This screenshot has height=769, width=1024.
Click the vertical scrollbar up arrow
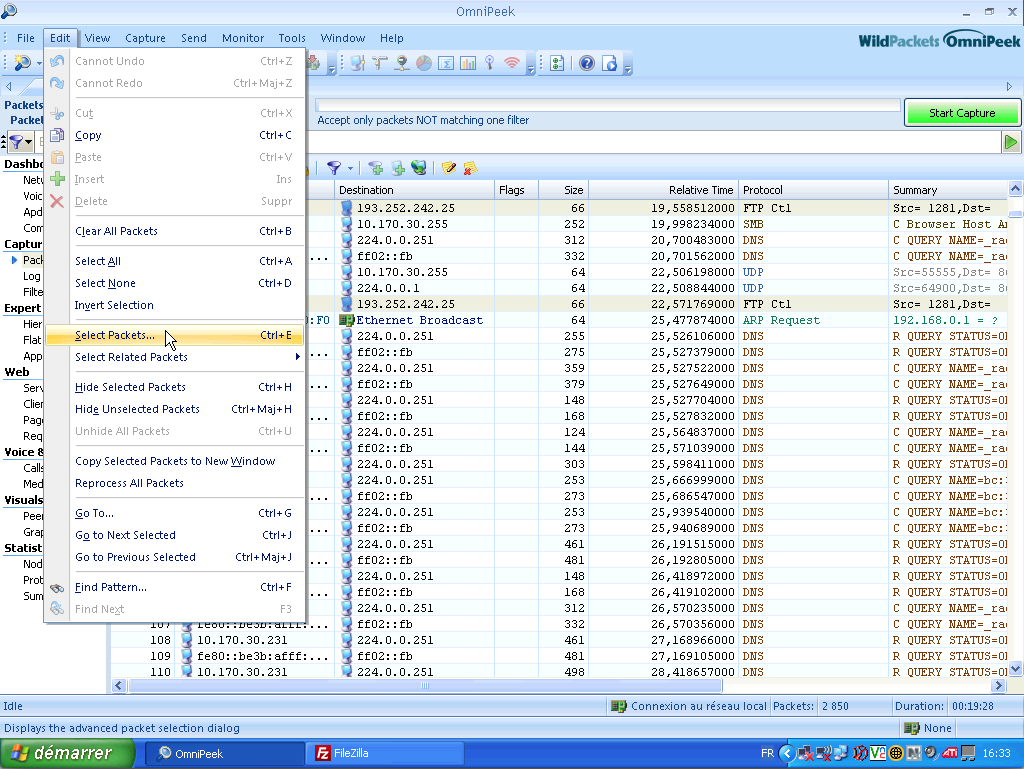tap(1016, 189)
